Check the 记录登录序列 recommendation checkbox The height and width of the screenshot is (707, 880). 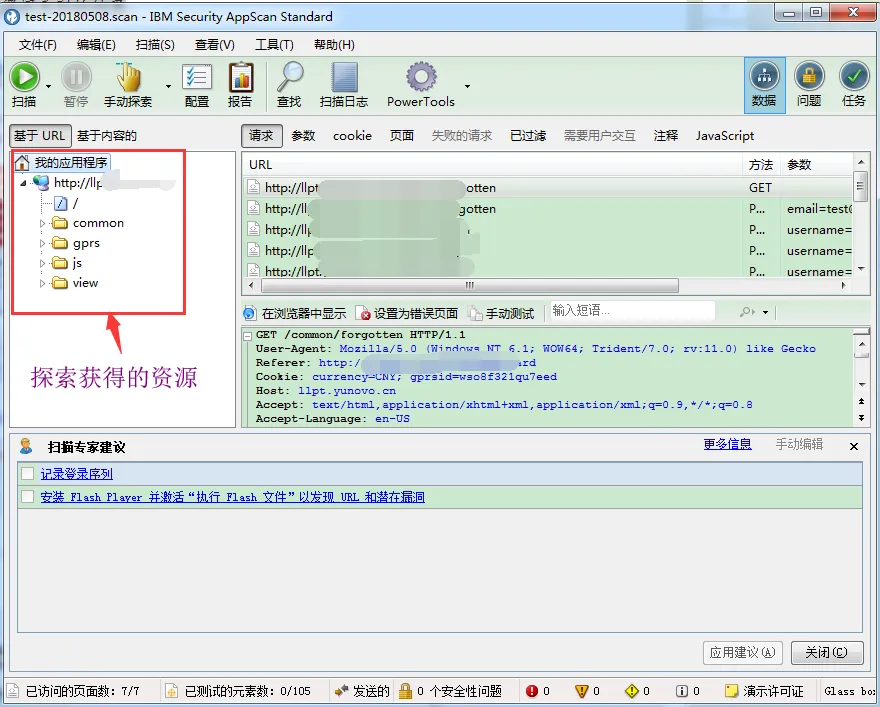click(28, 474)
